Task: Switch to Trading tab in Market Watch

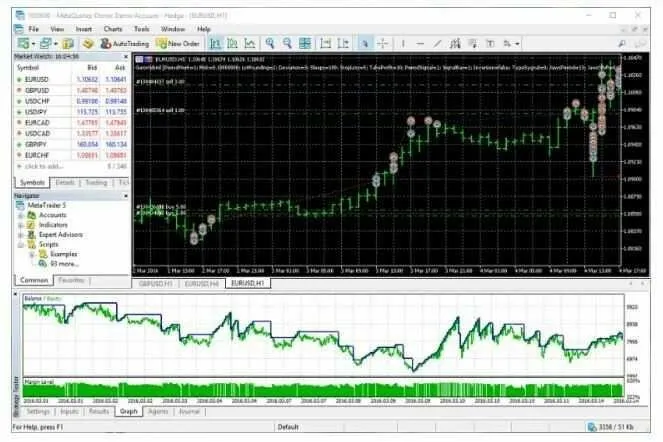Action: tap(96, 183)
